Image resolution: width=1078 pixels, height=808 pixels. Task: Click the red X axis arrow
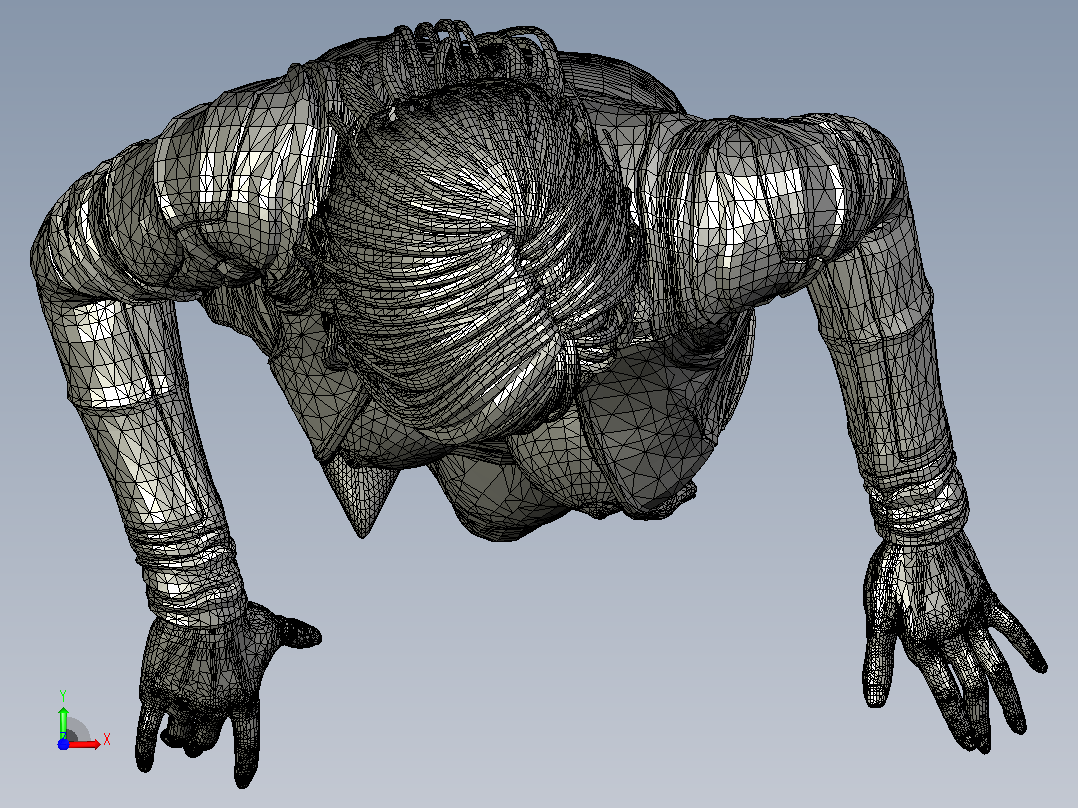coord(84,744)
